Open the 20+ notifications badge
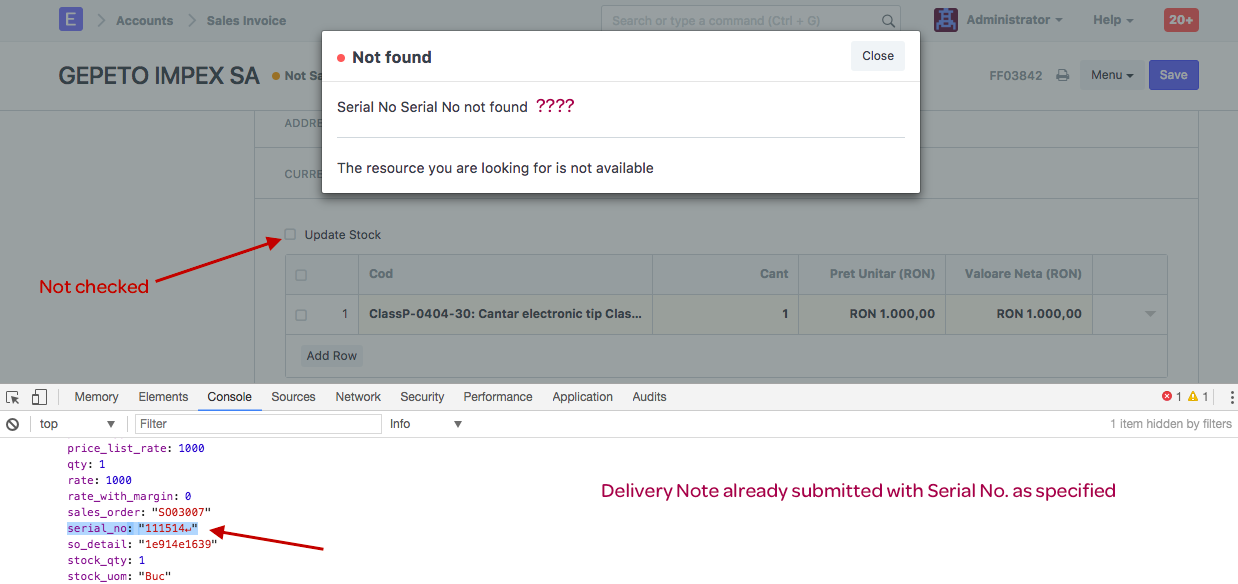The height and width of the screenshot is (584, 1238). pyautogui.click(x=1181, y=20)
